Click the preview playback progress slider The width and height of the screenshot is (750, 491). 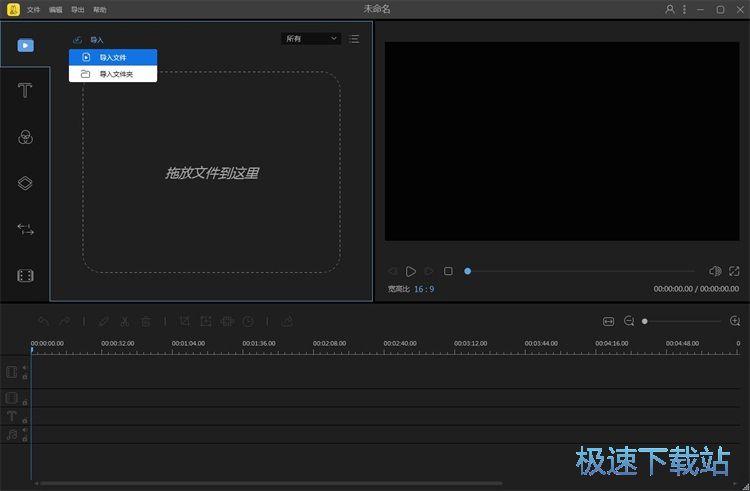pos(580,271)
